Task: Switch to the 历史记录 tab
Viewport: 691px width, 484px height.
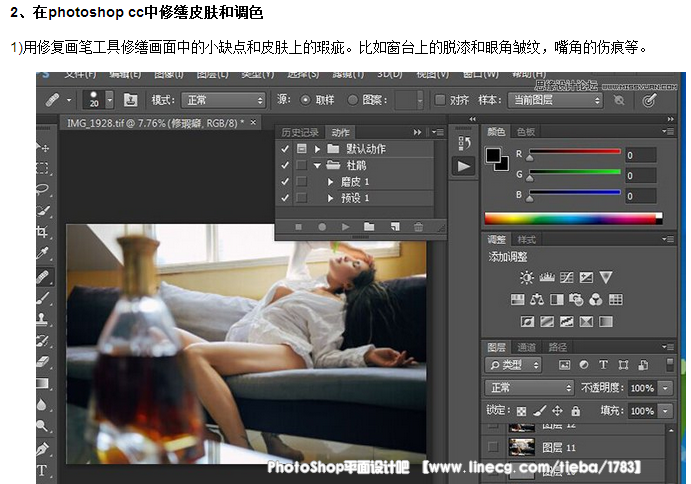Action: (300, 132)
